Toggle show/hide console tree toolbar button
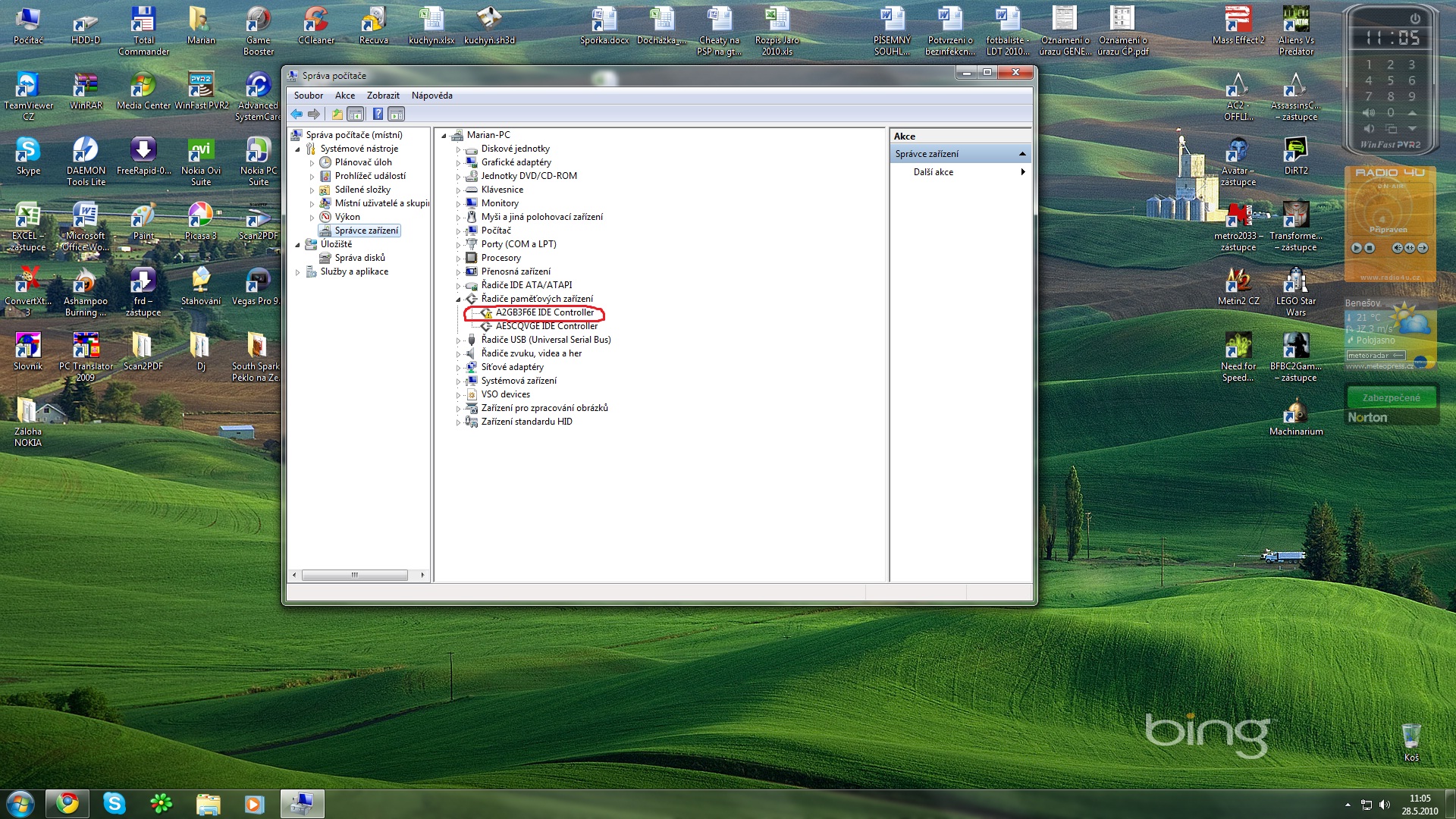The image size is (1456, 819). click(x=356, y=115)
